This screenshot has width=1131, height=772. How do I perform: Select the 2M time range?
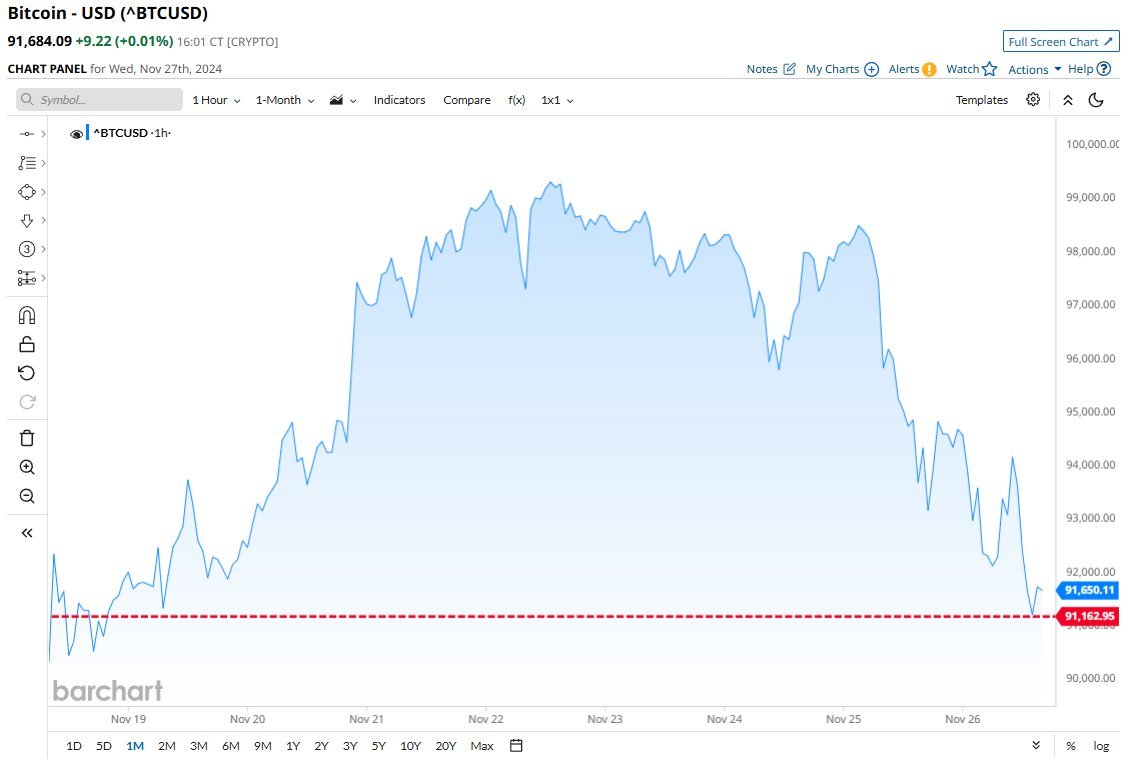[x=167, y=746]
